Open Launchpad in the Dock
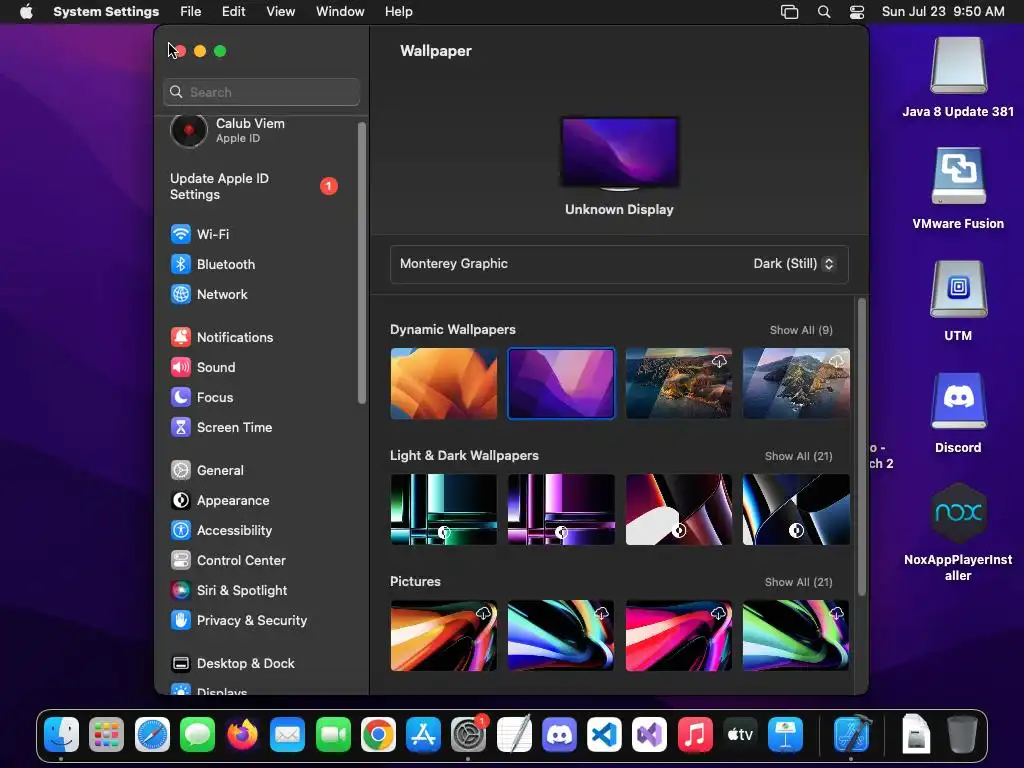 point(106,735)
